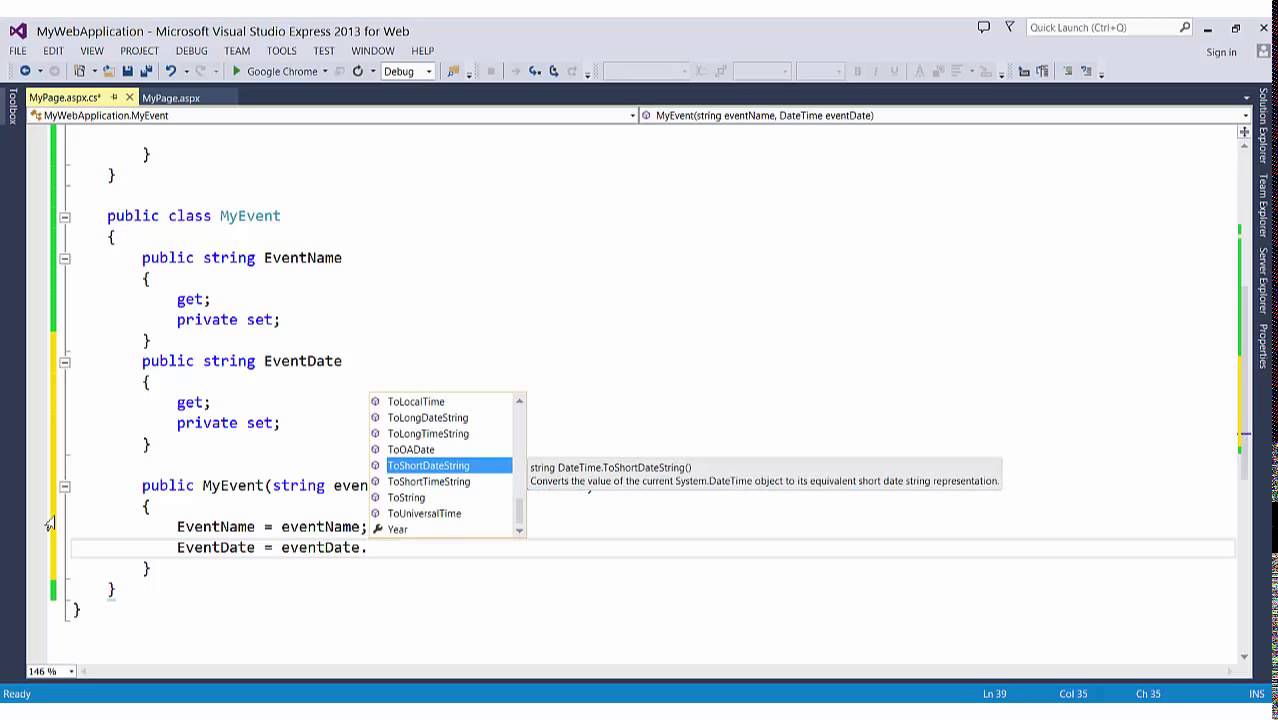Click the Step Into debug icon
This screenshot has height=720, width=1278.
coord(534,71)
